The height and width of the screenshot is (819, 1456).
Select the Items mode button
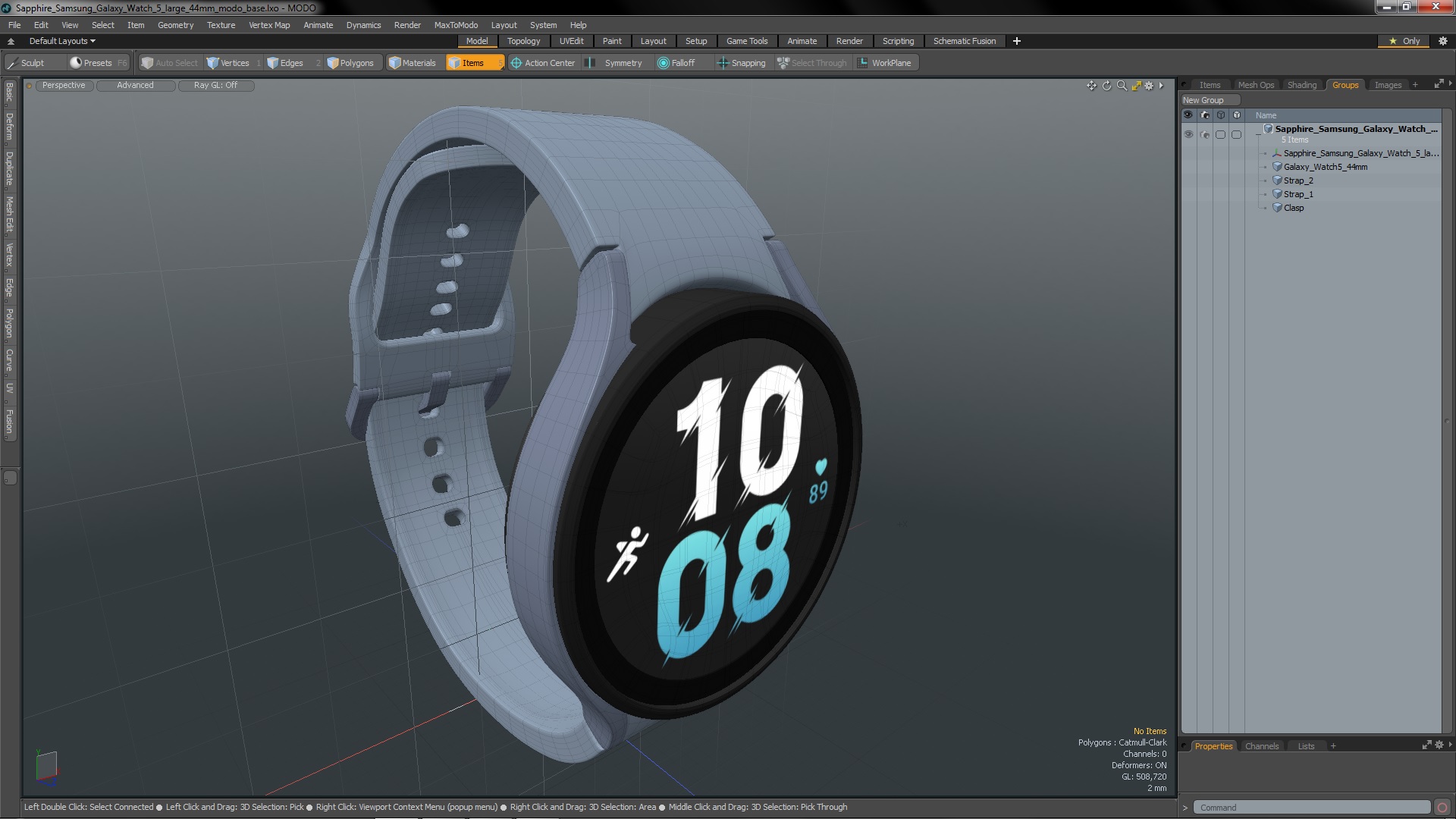[x=474, y=63]
